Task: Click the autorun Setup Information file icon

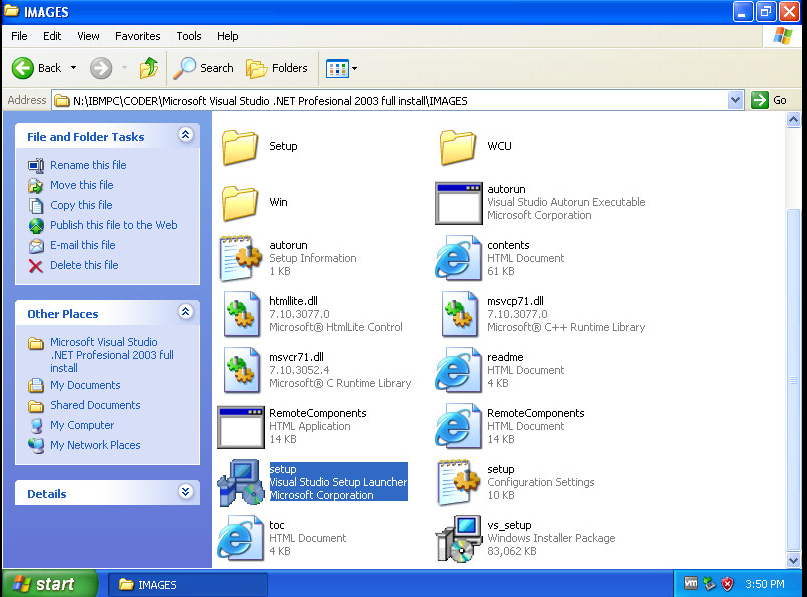Action: (241, 258)
